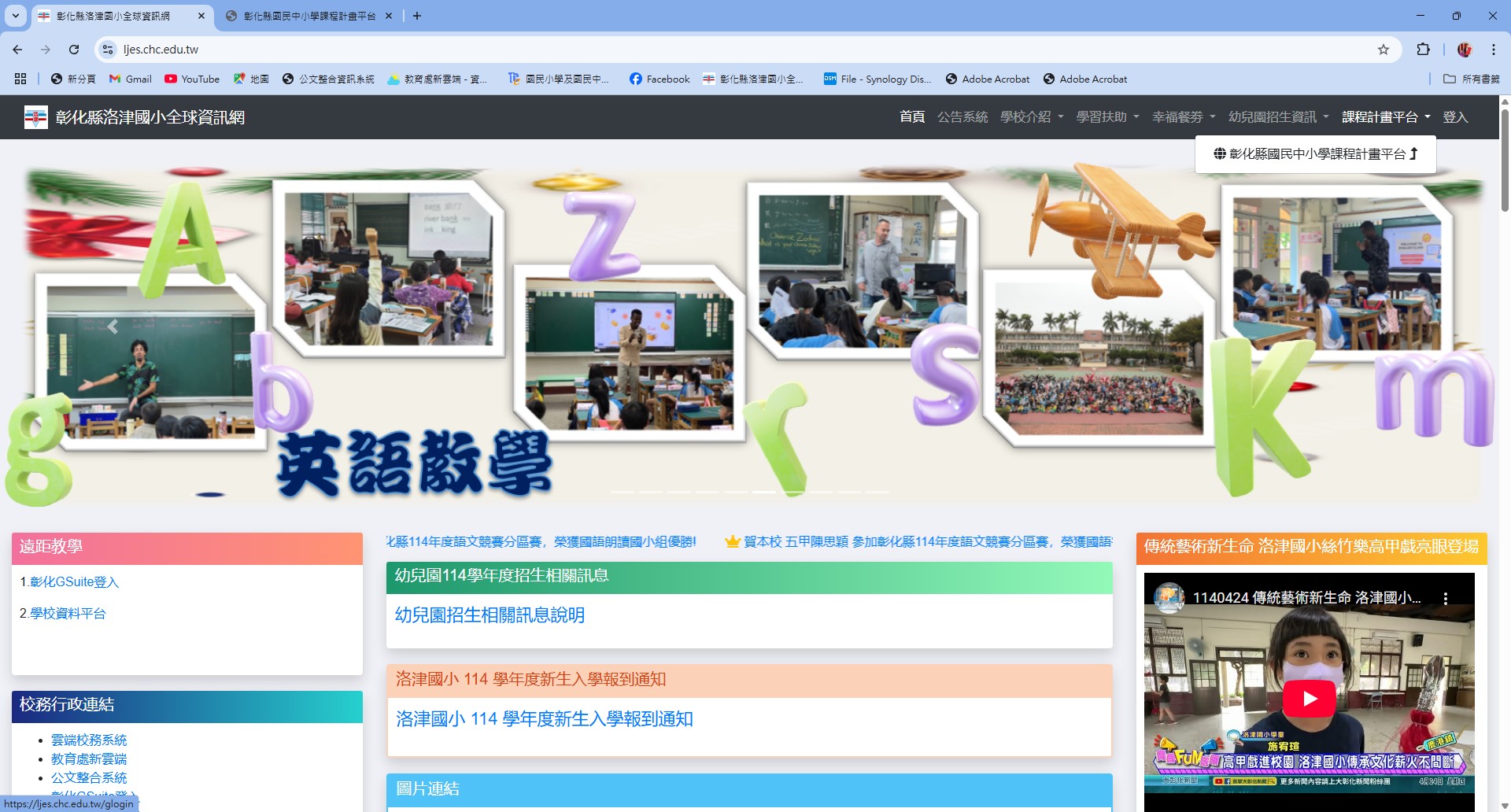Open the browser extensions puzzle icon
This screenshot has height=812, width=1511.
click(1423, 50)
